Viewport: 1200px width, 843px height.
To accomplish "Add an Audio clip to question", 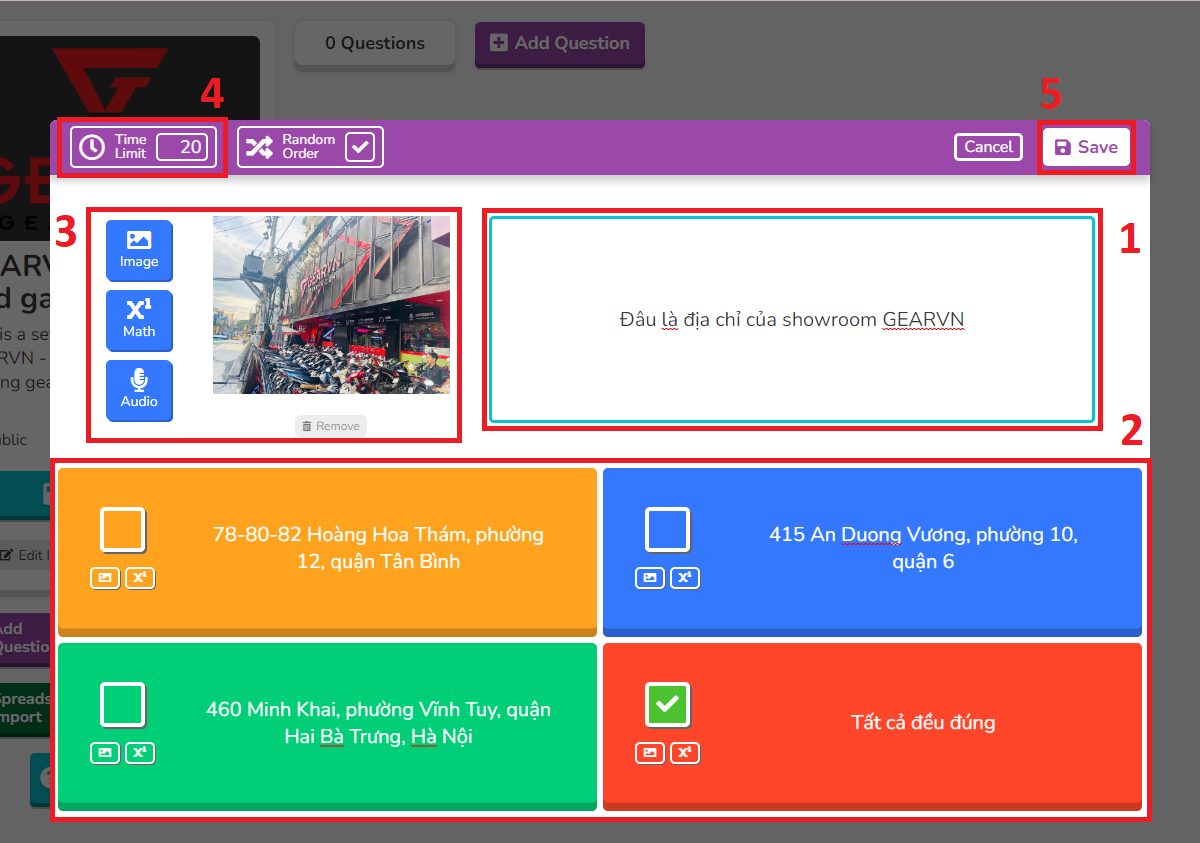I will [139, 389].
